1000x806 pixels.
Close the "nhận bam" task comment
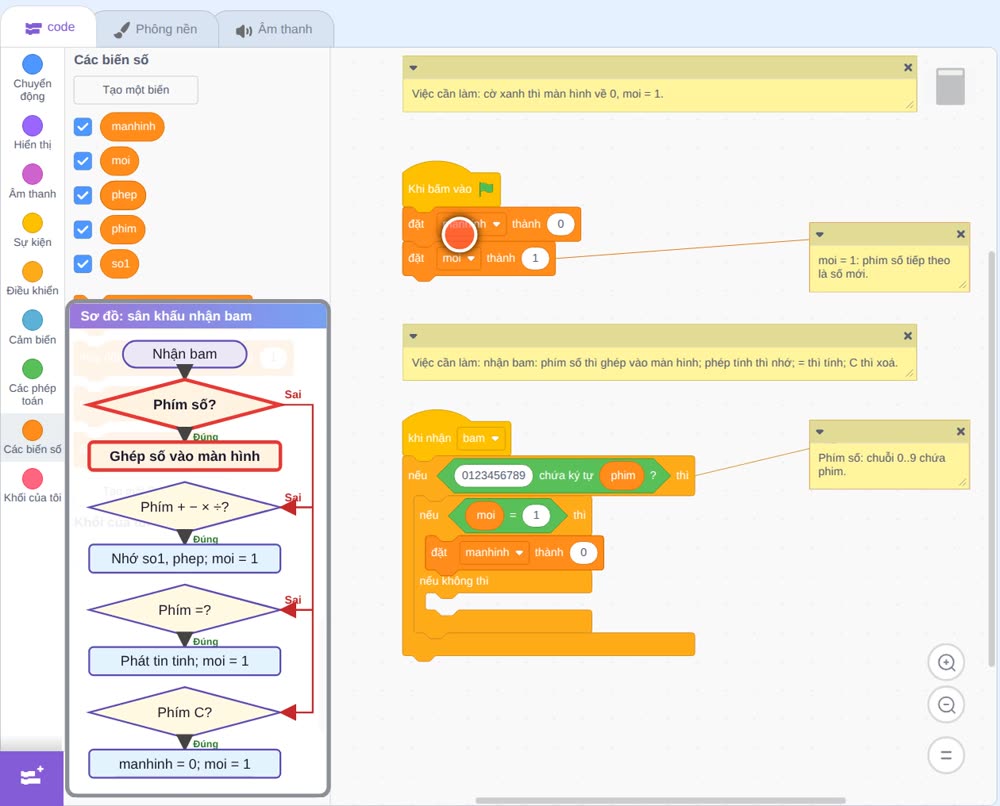908,336
